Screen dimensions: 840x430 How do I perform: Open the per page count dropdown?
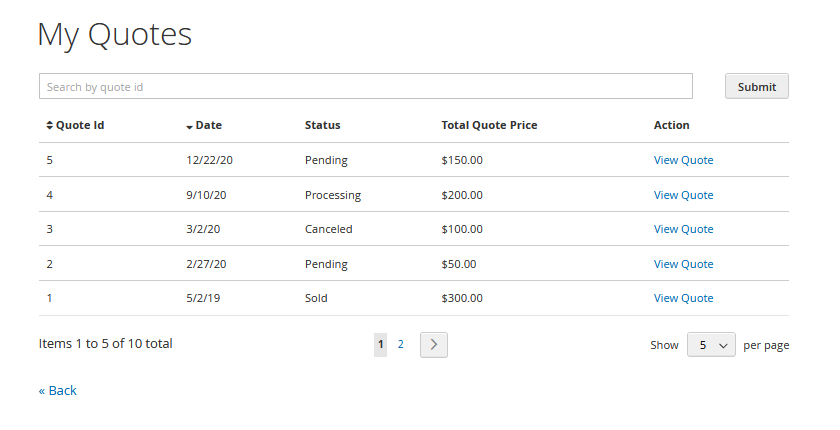point(711,344)
